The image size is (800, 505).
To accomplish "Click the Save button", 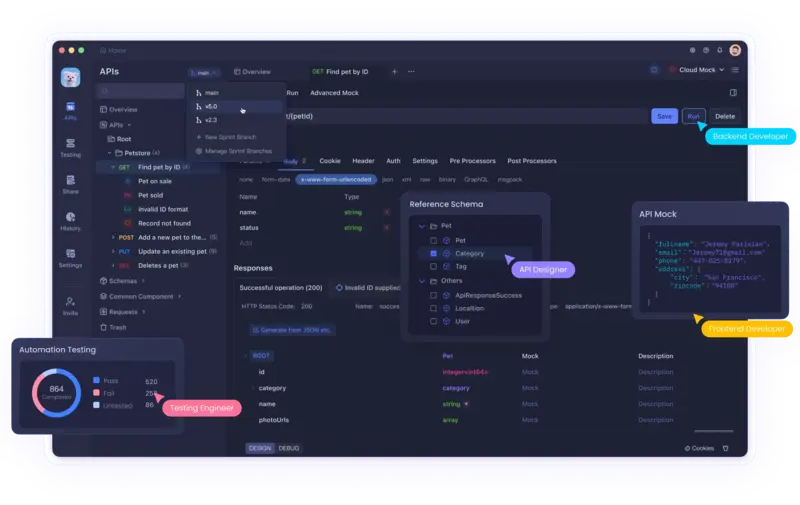I will pos(664,116).
